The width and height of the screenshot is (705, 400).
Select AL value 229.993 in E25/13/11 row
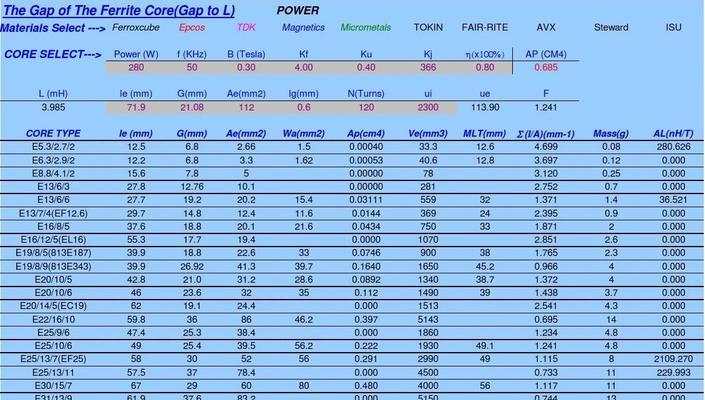point(674,373)
